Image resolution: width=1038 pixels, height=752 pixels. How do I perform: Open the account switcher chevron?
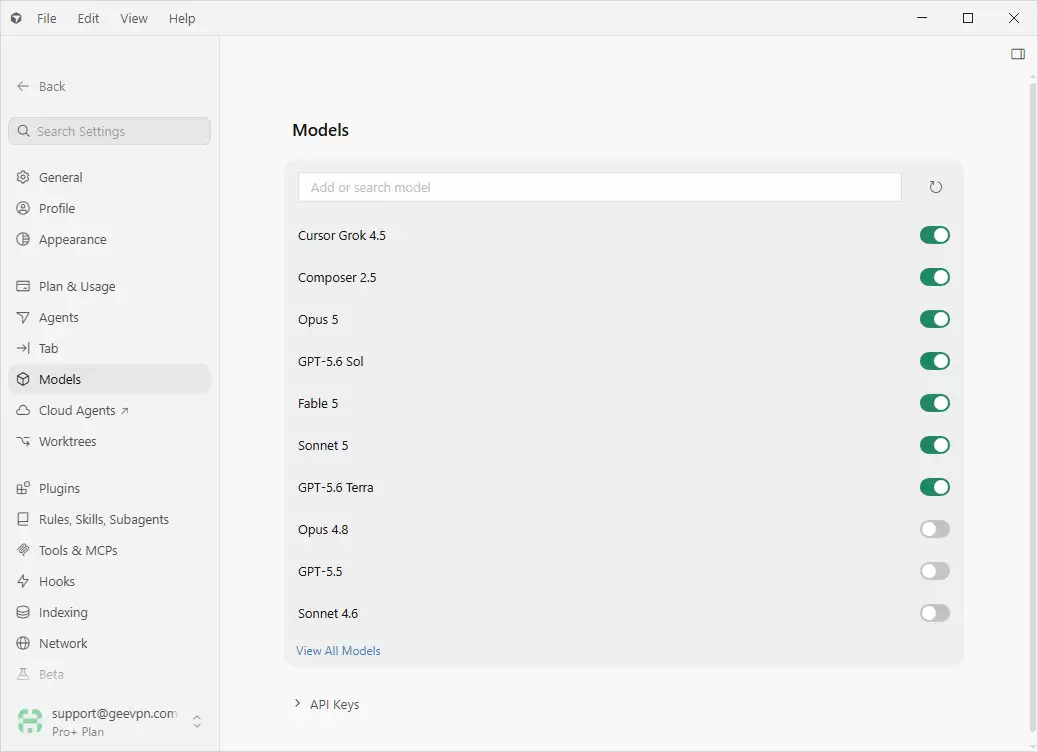click(197, 722)
